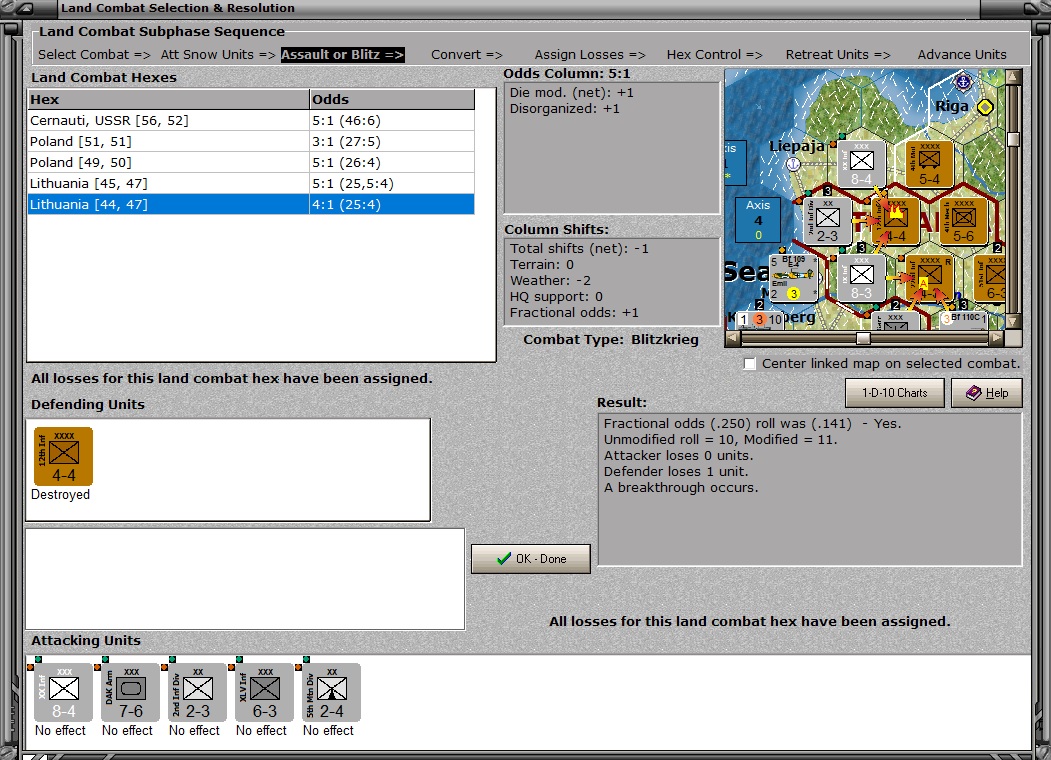Screen dimensions: 1051x760
Task: Click the map vertical scrollbar thumb
Action: 1013,139
